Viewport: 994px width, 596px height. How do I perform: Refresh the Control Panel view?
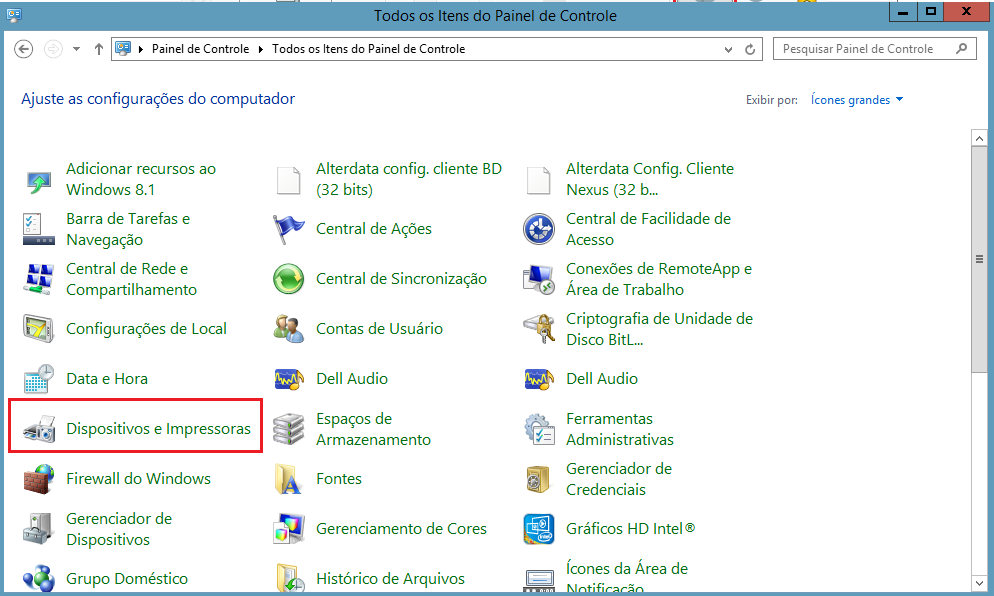click(750, 49)
